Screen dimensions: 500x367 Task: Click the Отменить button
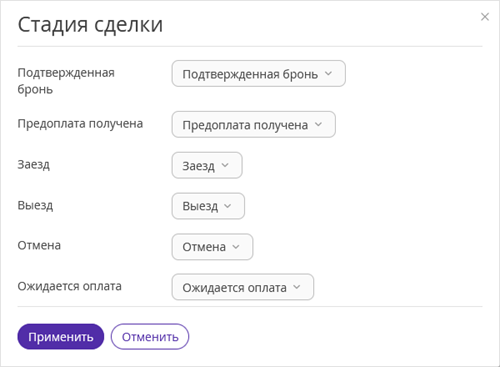pyautogui.click(x=150, y=337)
